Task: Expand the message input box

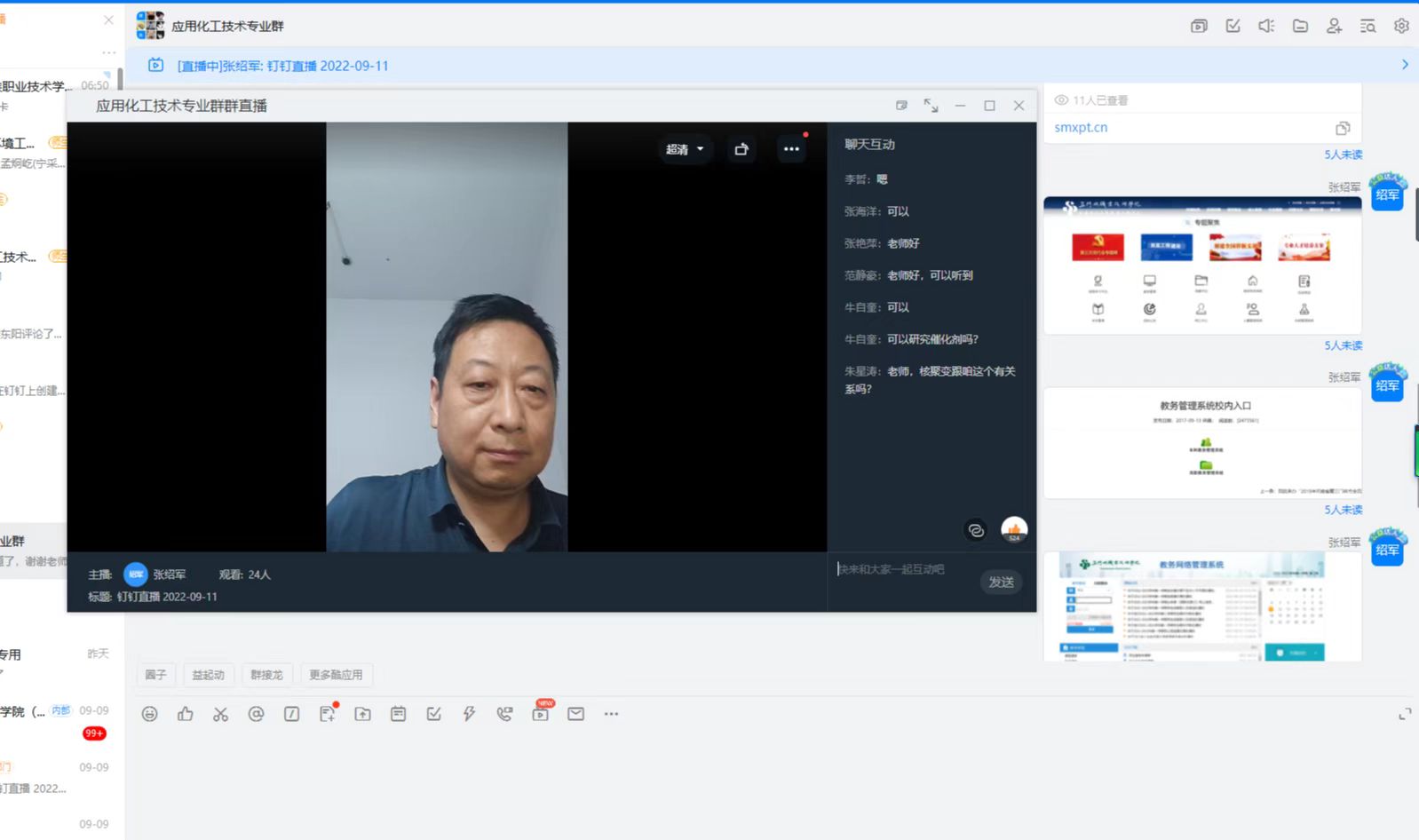Action: [x=1405, y=714]
